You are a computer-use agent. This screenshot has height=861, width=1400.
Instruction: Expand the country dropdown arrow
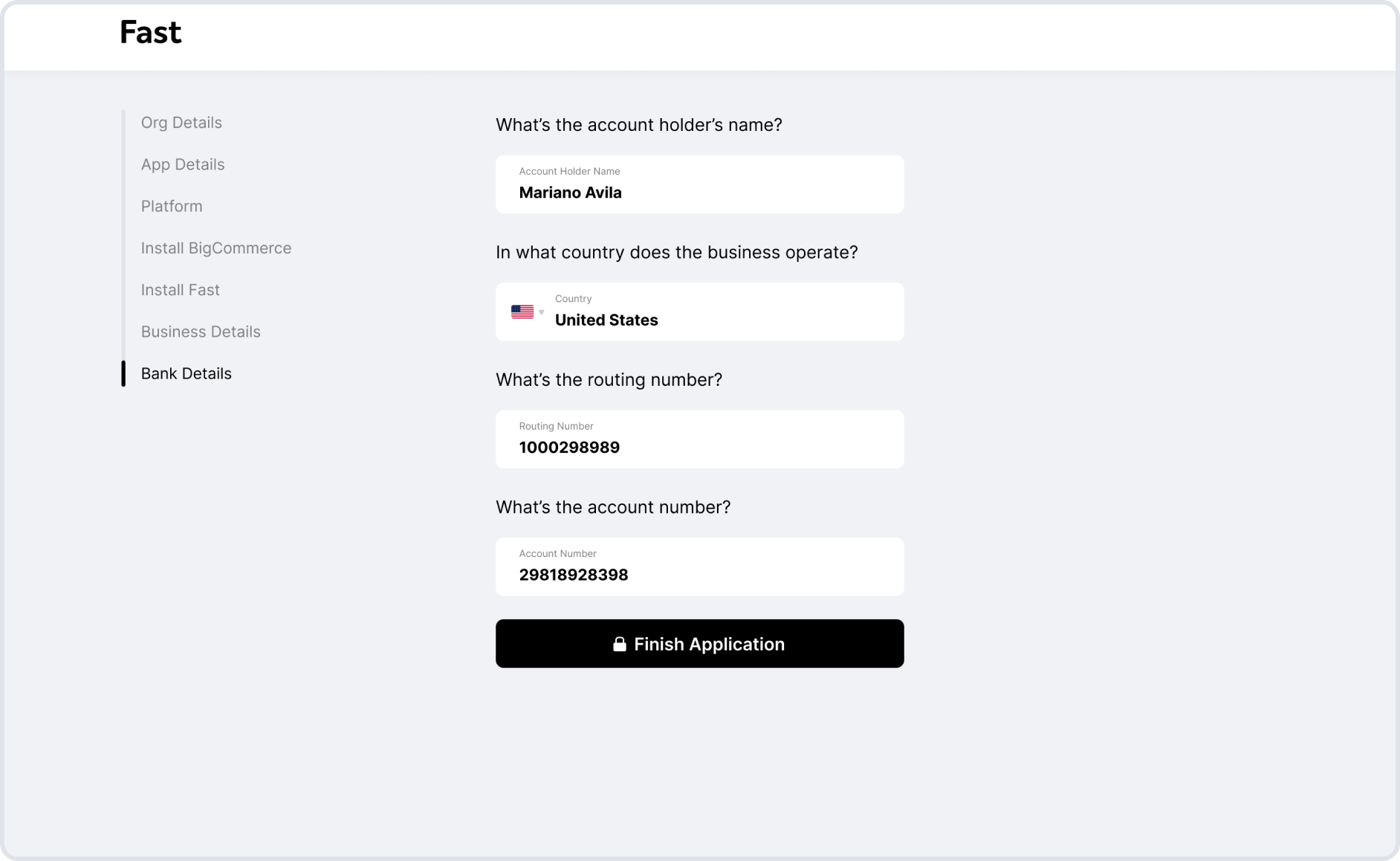(x=541, y=312)
